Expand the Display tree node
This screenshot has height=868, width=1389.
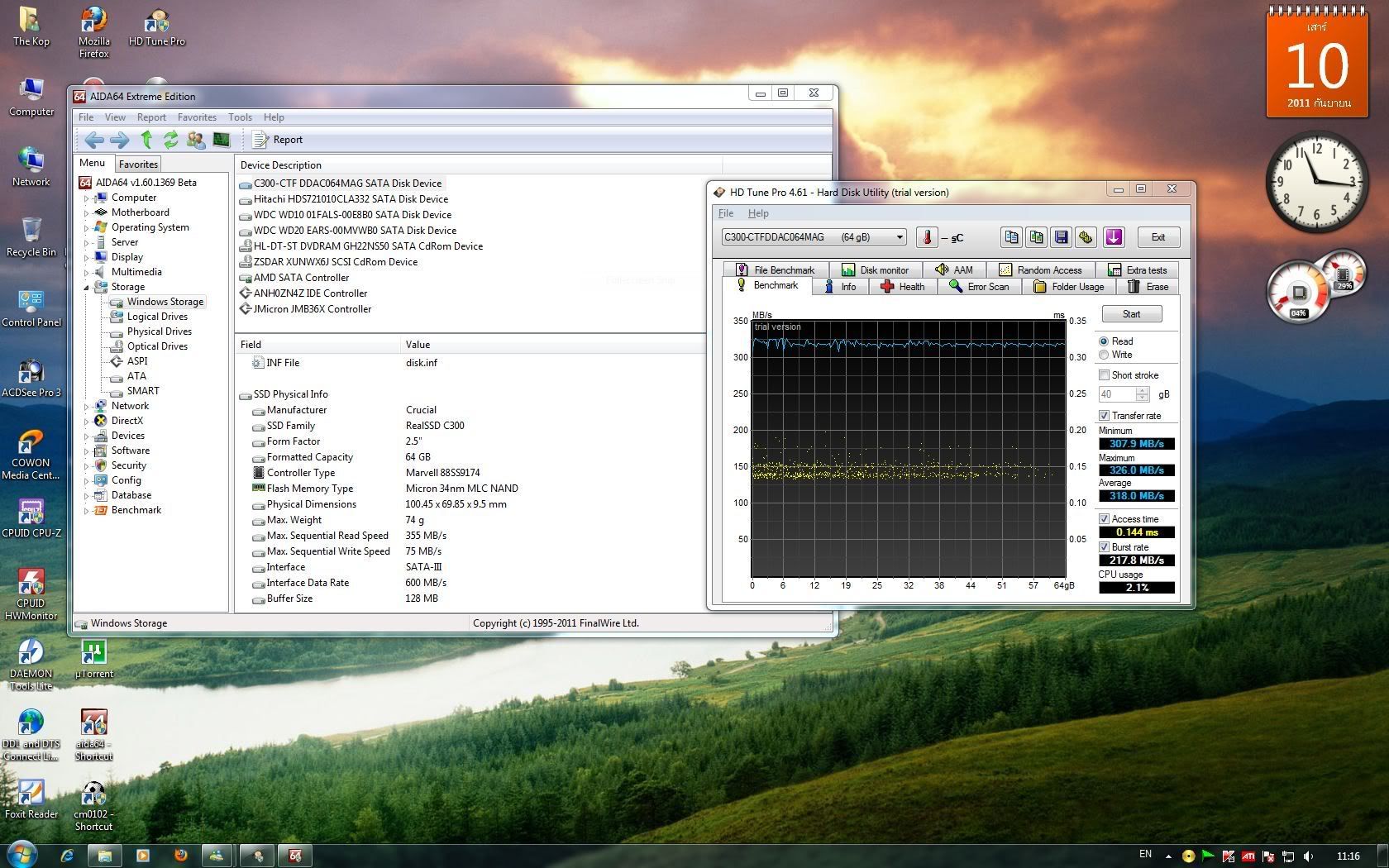pyautogui.click(x=86, y=258)
